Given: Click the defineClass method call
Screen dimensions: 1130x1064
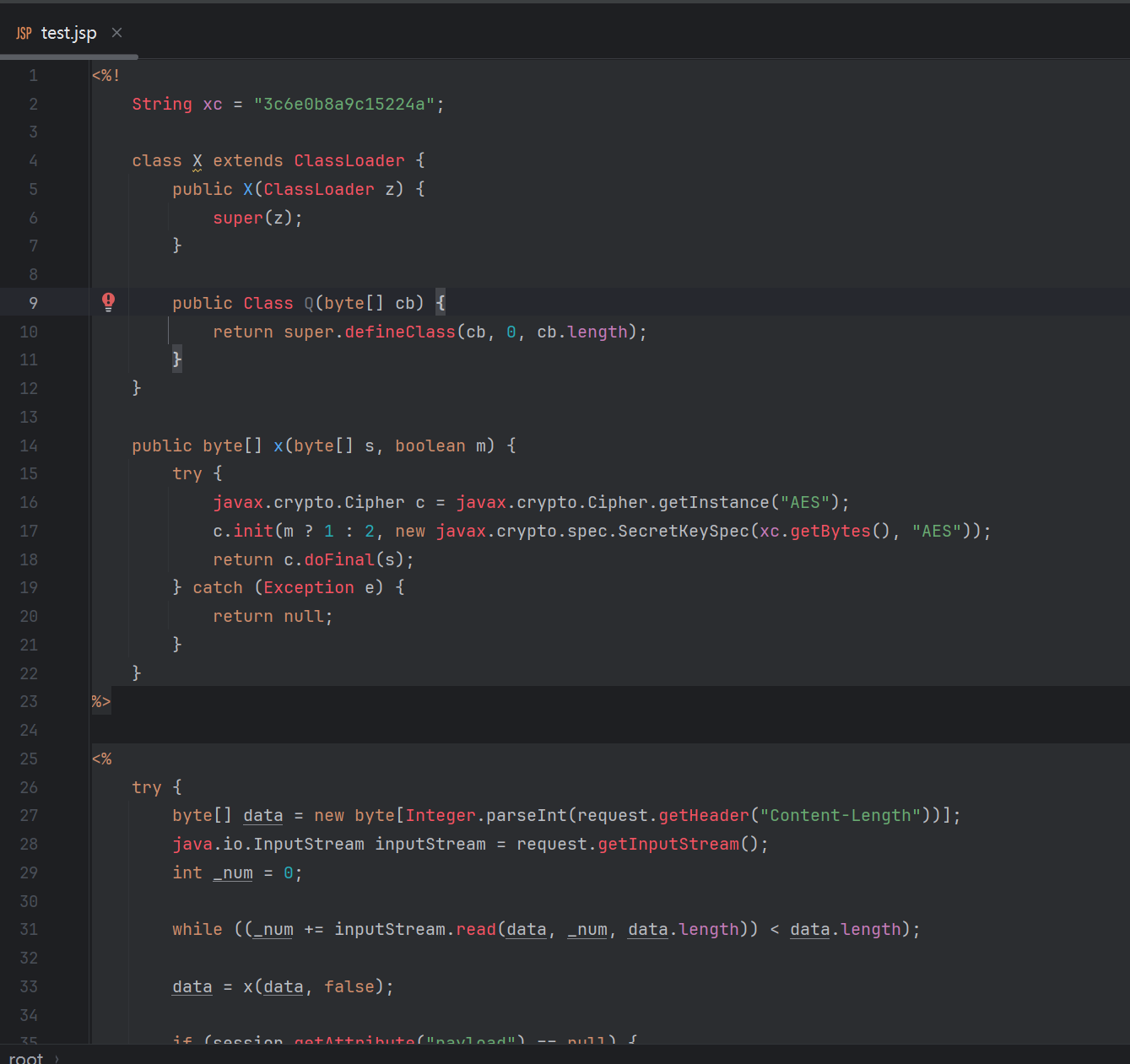Looking at the screenshot, I should coord(400,332).
